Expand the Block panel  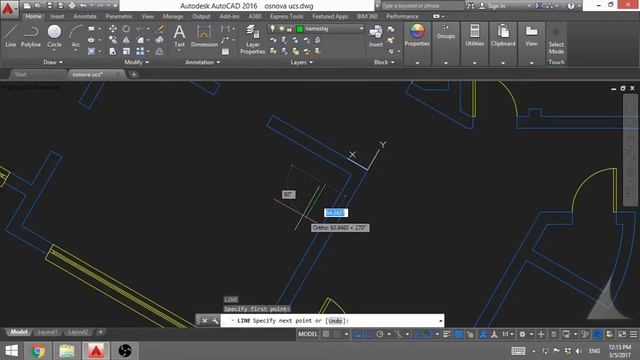coord(384,62)
